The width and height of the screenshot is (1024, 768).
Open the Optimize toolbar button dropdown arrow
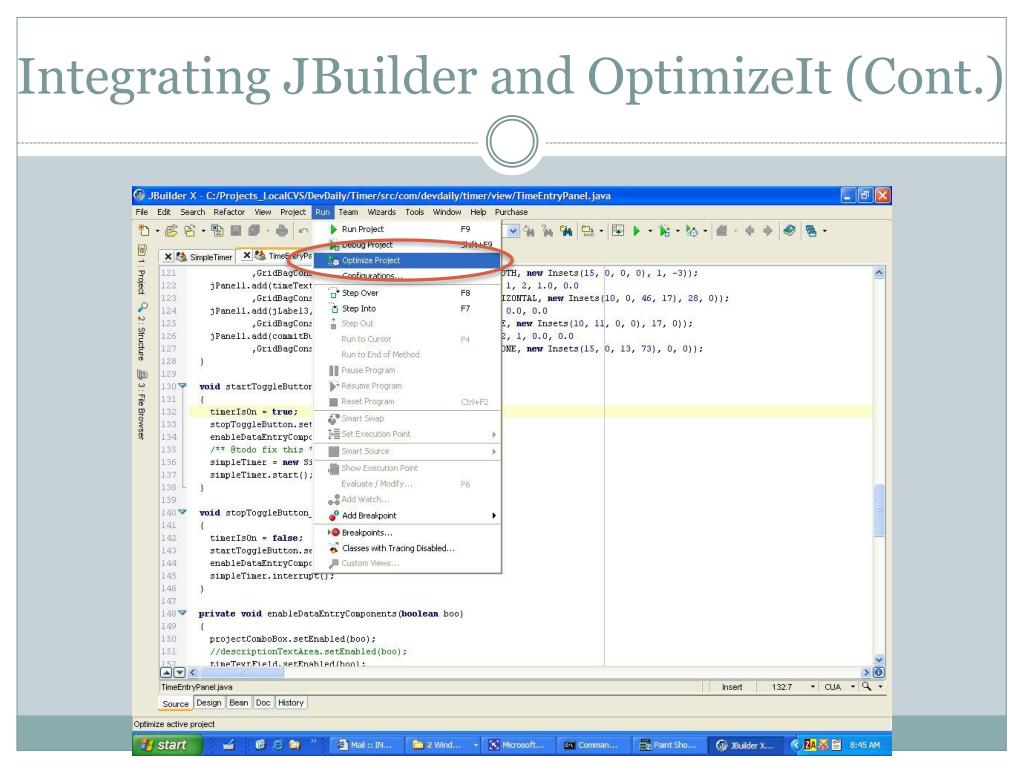click(705, 231)
